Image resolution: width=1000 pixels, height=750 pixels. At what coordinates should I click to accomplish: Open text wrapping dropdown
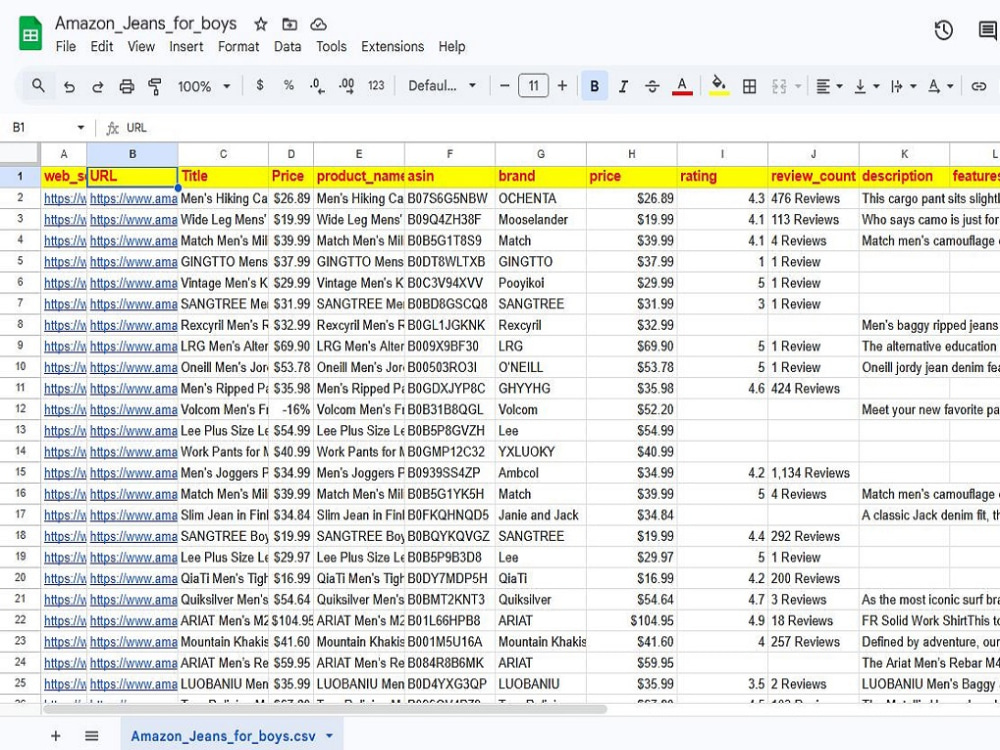903,86
